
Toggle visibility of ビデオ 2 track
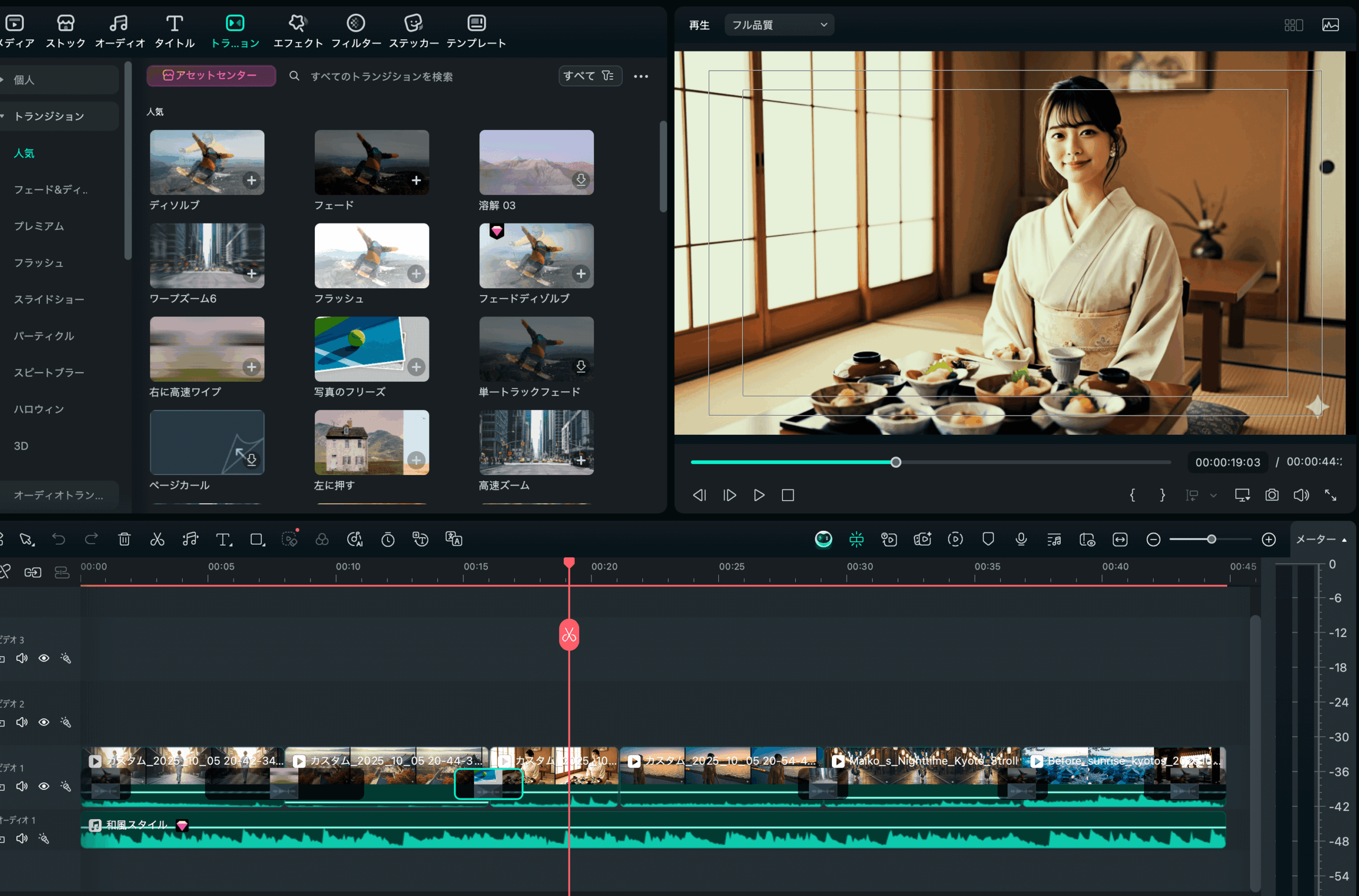[44, 722]
